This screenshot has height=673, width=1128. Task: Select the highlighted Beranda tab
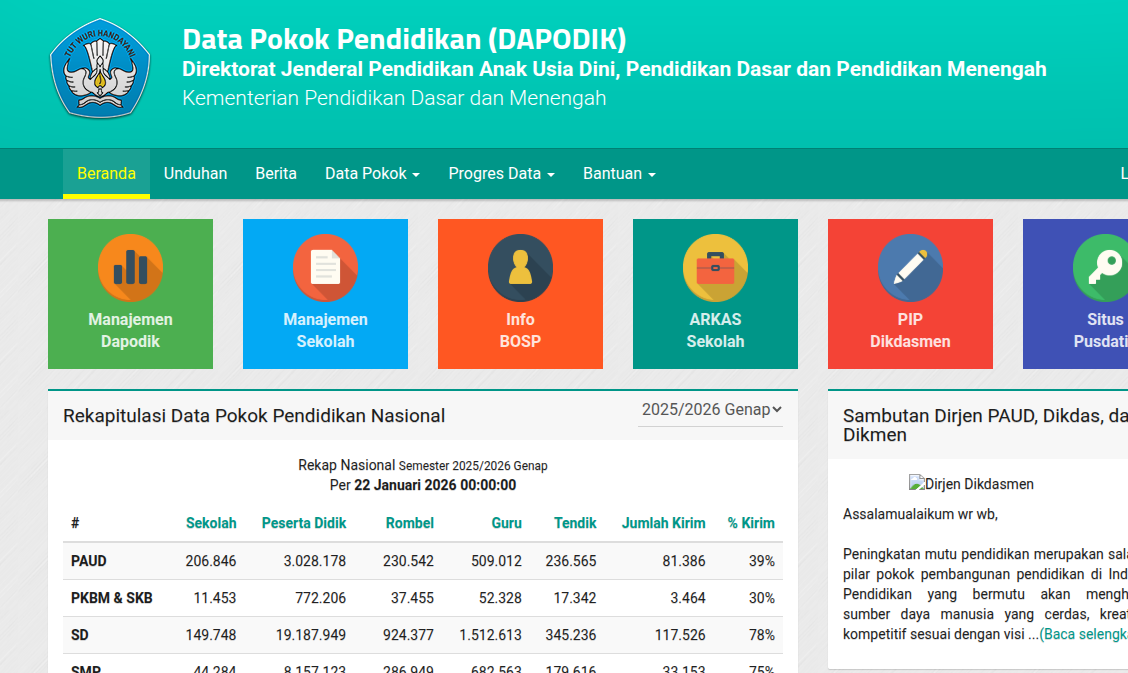click(106, 173)
